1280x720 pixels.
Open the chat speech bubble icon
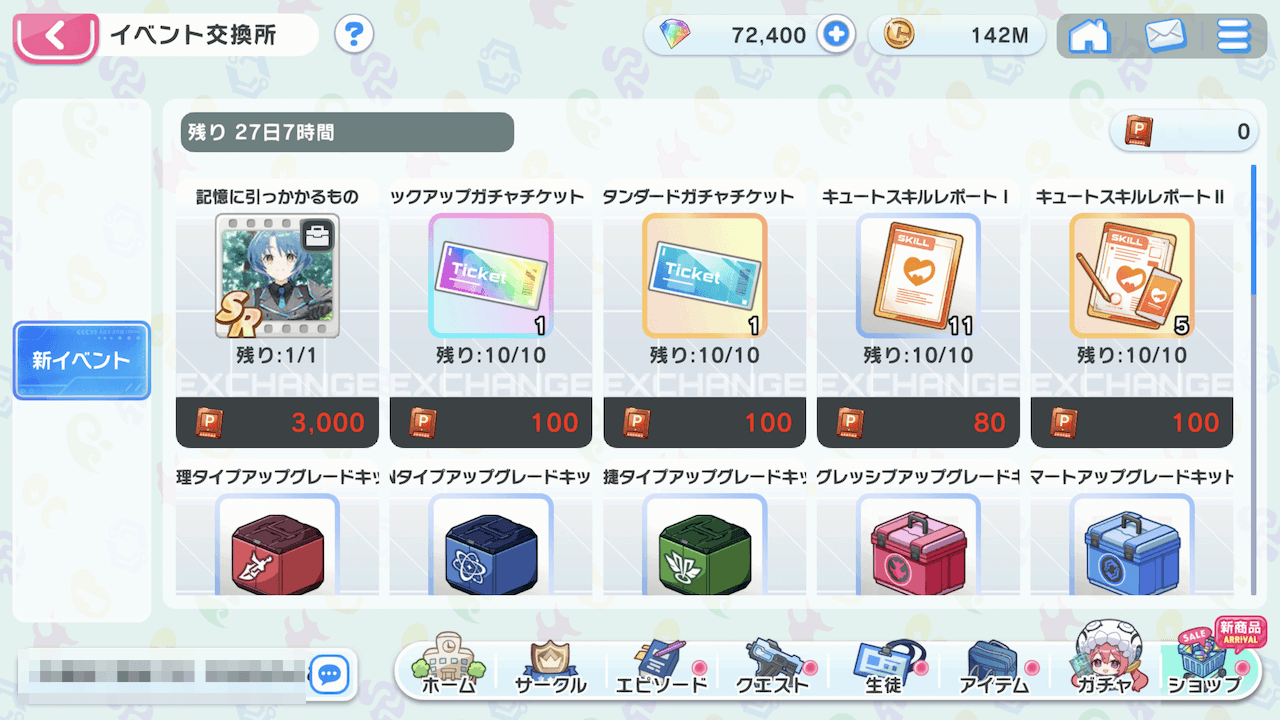(x=328, y=675)
